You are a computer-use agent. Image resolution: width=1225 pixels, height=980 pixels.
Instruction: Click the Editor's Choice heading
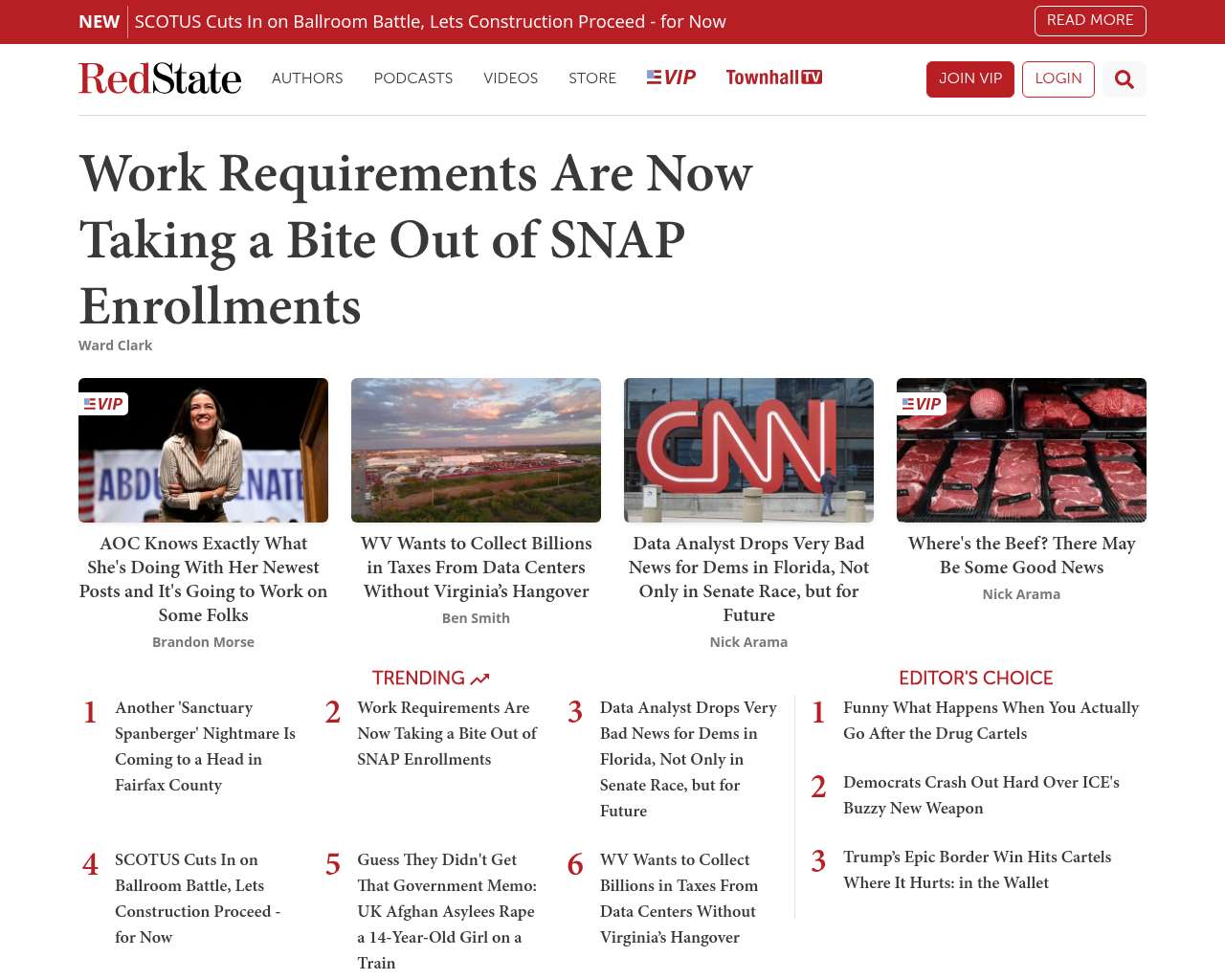point(975,679)
